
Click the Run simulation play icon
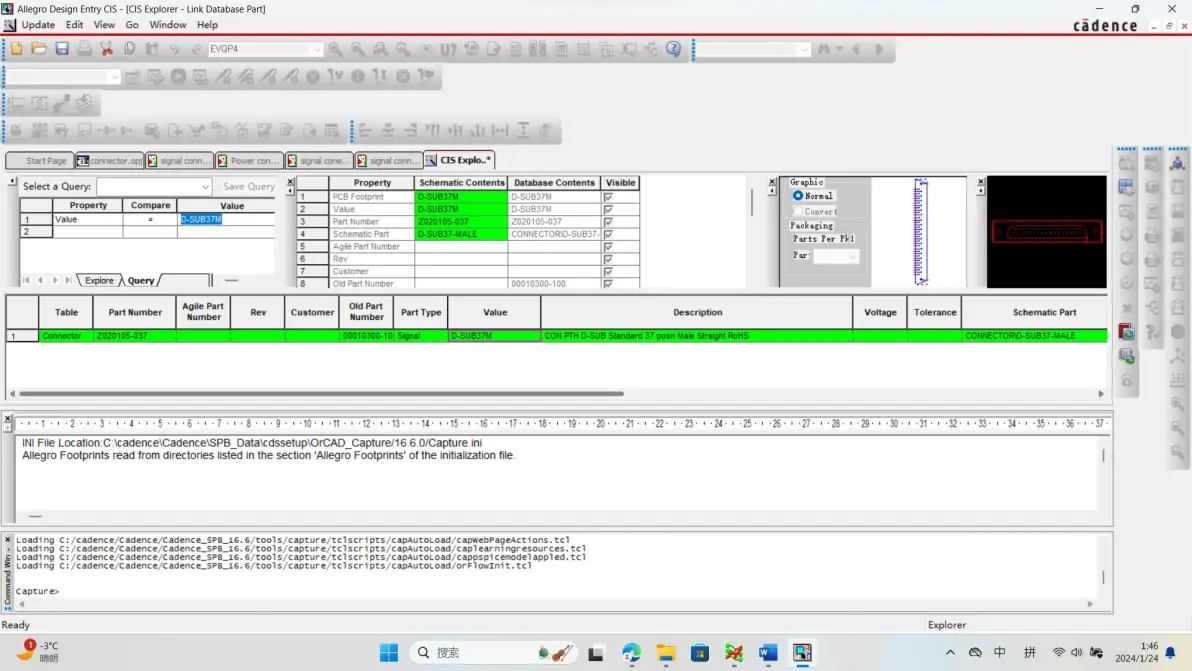178,76
